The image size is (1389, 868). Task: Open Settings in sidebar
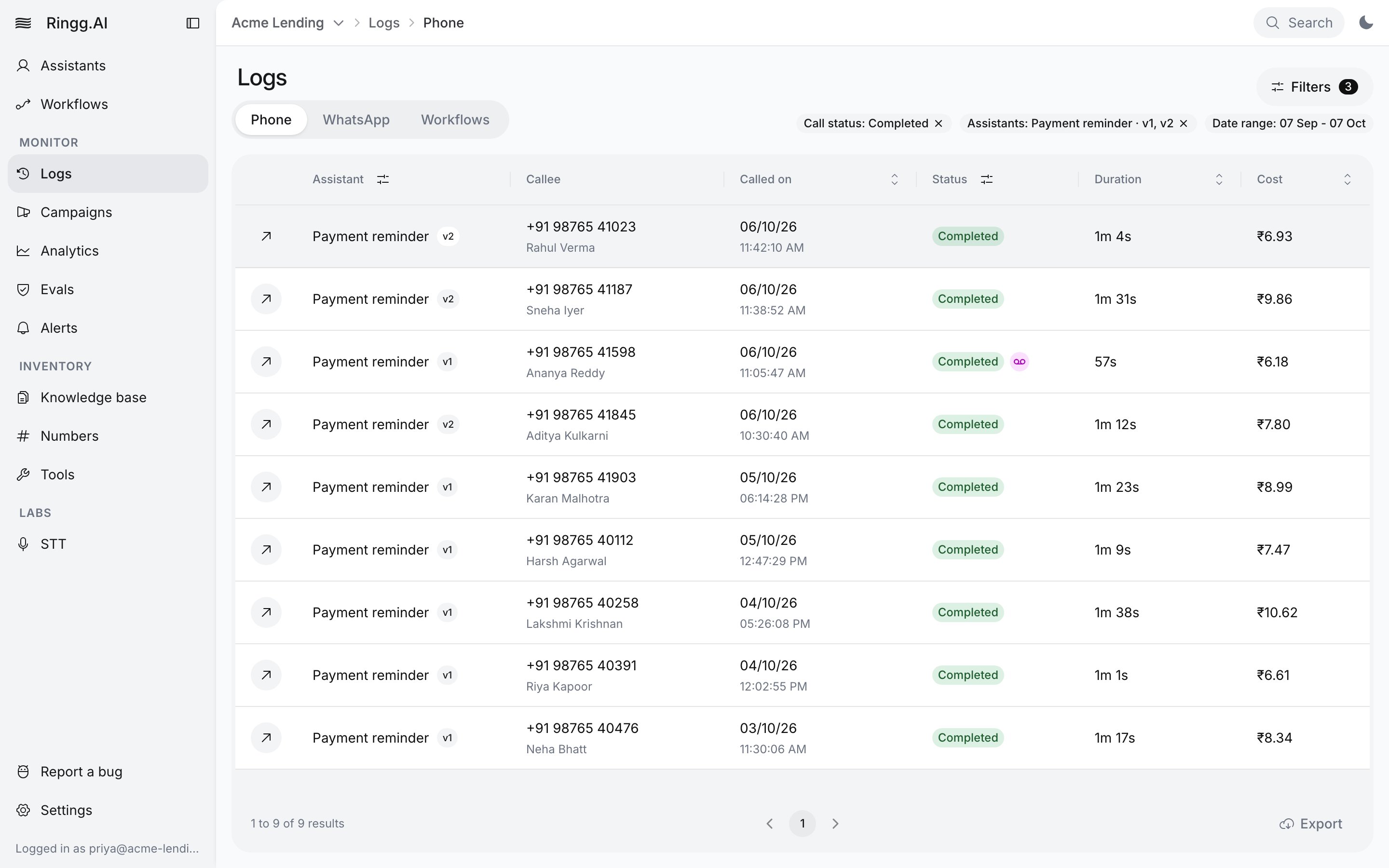(x=108, y=810)
